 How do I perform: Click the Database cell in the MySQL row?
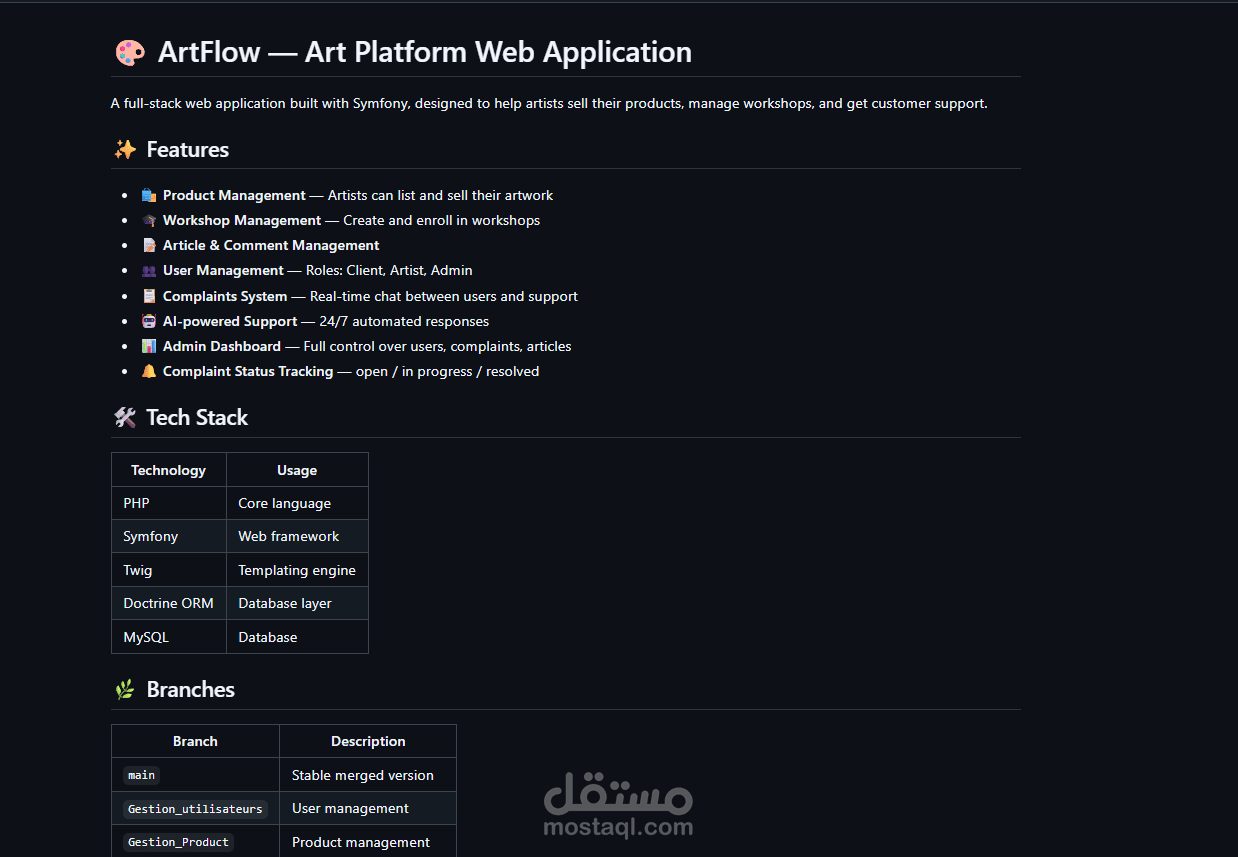click(297, 637)
